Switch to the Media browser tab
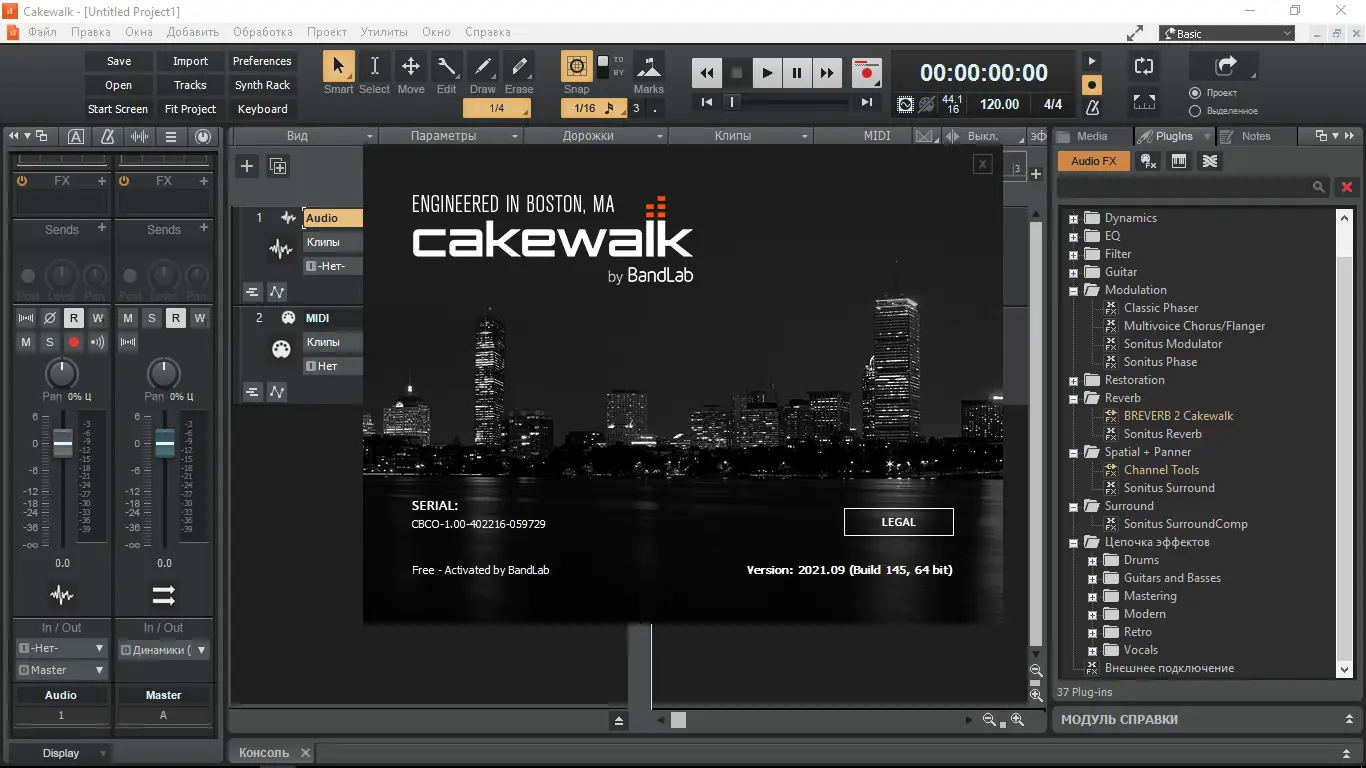Image resolution: width=1366 pixels, height=768 pixels. (1092, 136)
